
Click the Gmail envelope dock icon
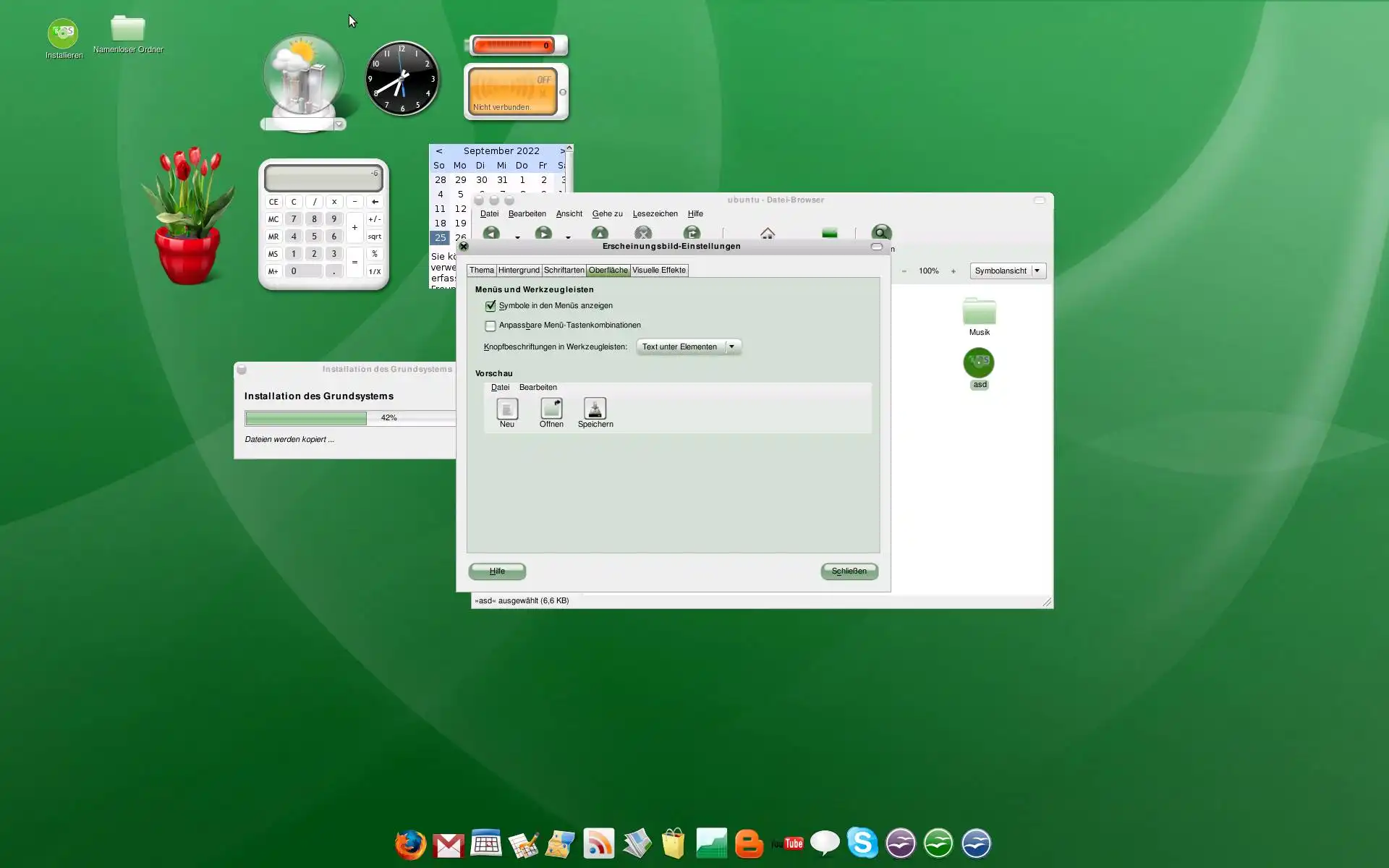click(449, 845)
